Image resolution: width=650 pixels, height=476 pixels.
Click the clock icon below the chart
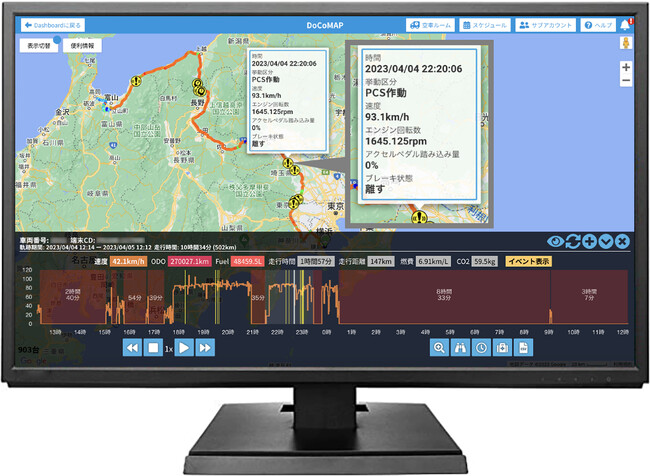point(482,347)
